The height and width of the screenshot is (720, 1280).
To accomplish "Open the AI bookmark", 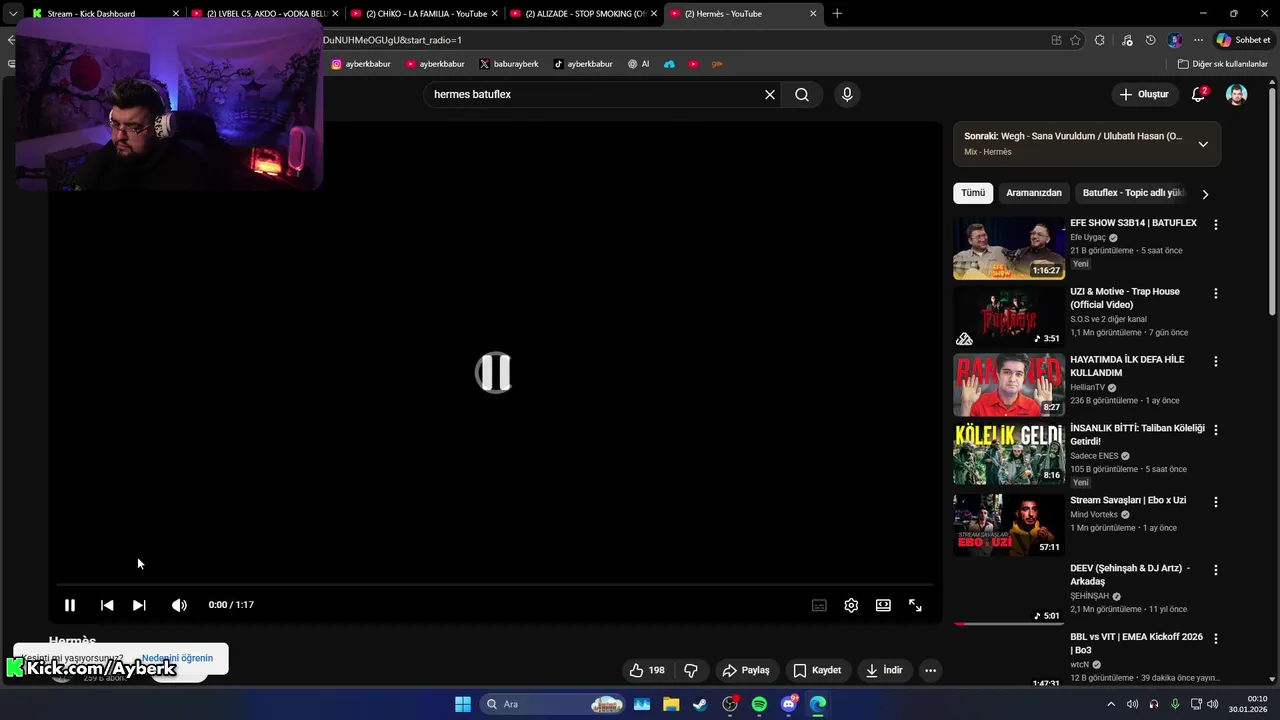I will [639, 64].
